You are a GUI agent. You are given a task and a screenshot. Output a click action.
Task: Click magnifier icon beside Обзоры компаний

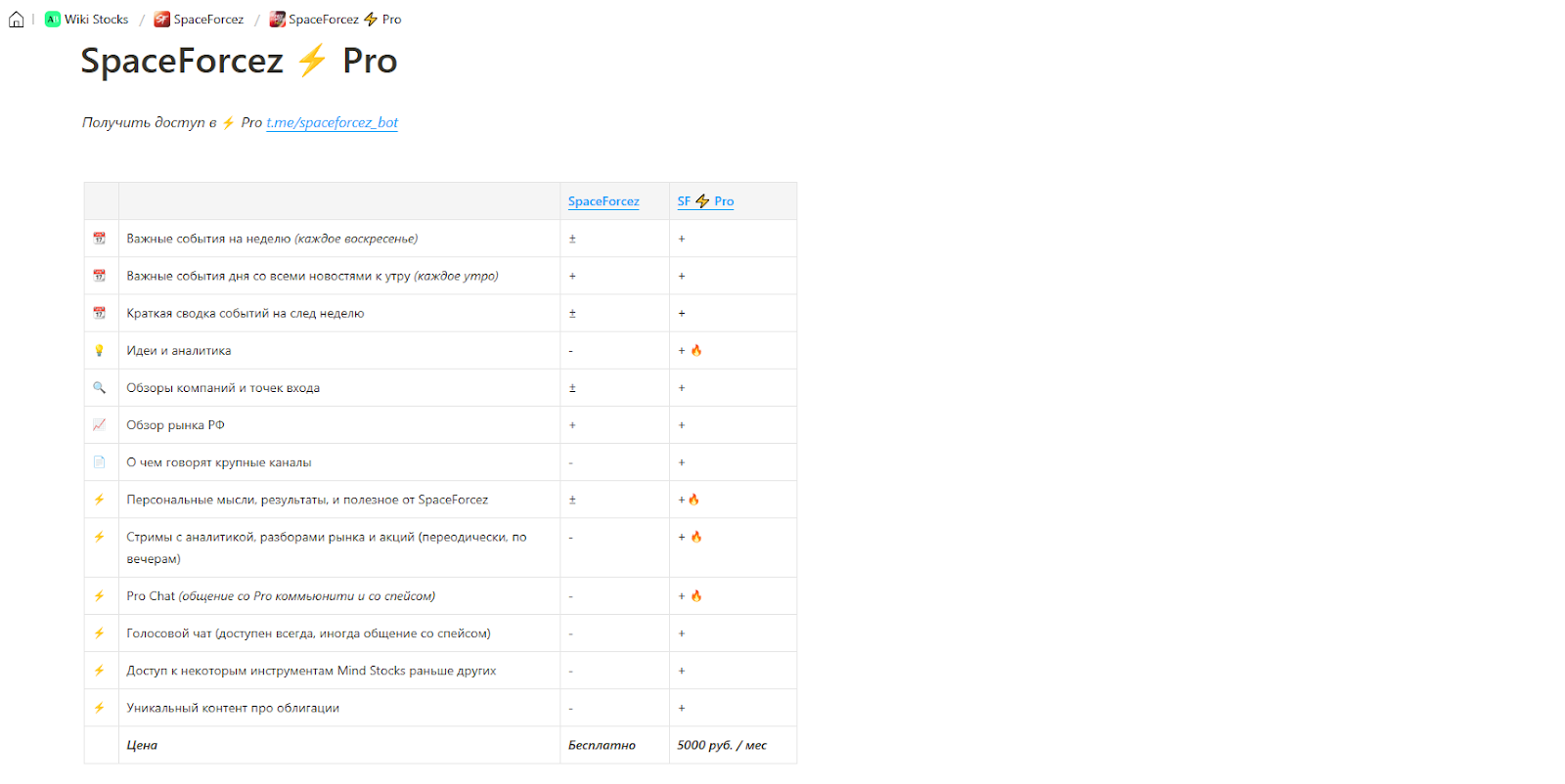tap(100, 388)
